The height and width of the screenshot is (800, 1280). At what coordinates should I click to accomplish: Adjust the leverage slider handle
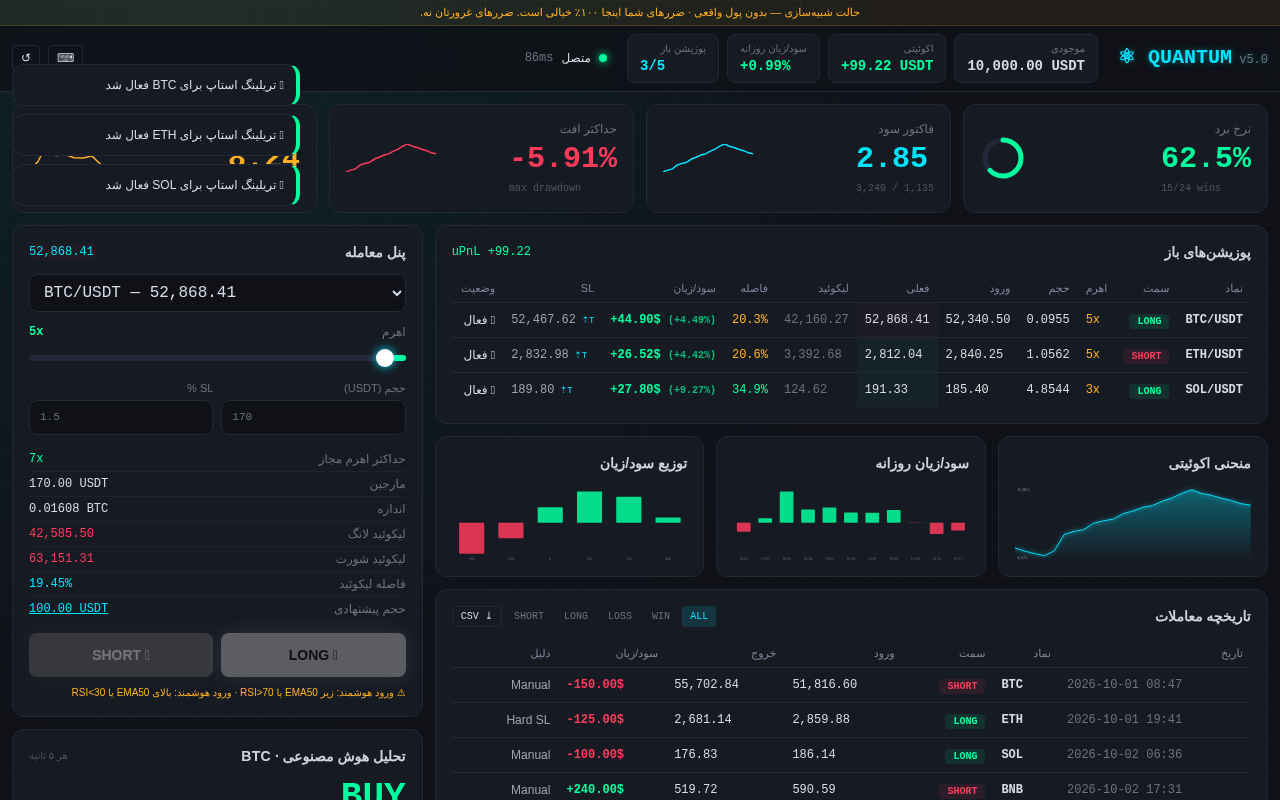[385, 358]
